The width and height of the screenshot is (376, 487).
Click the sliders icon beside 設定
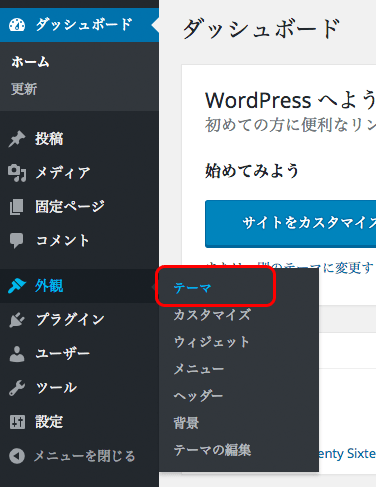tap(17, 422)
